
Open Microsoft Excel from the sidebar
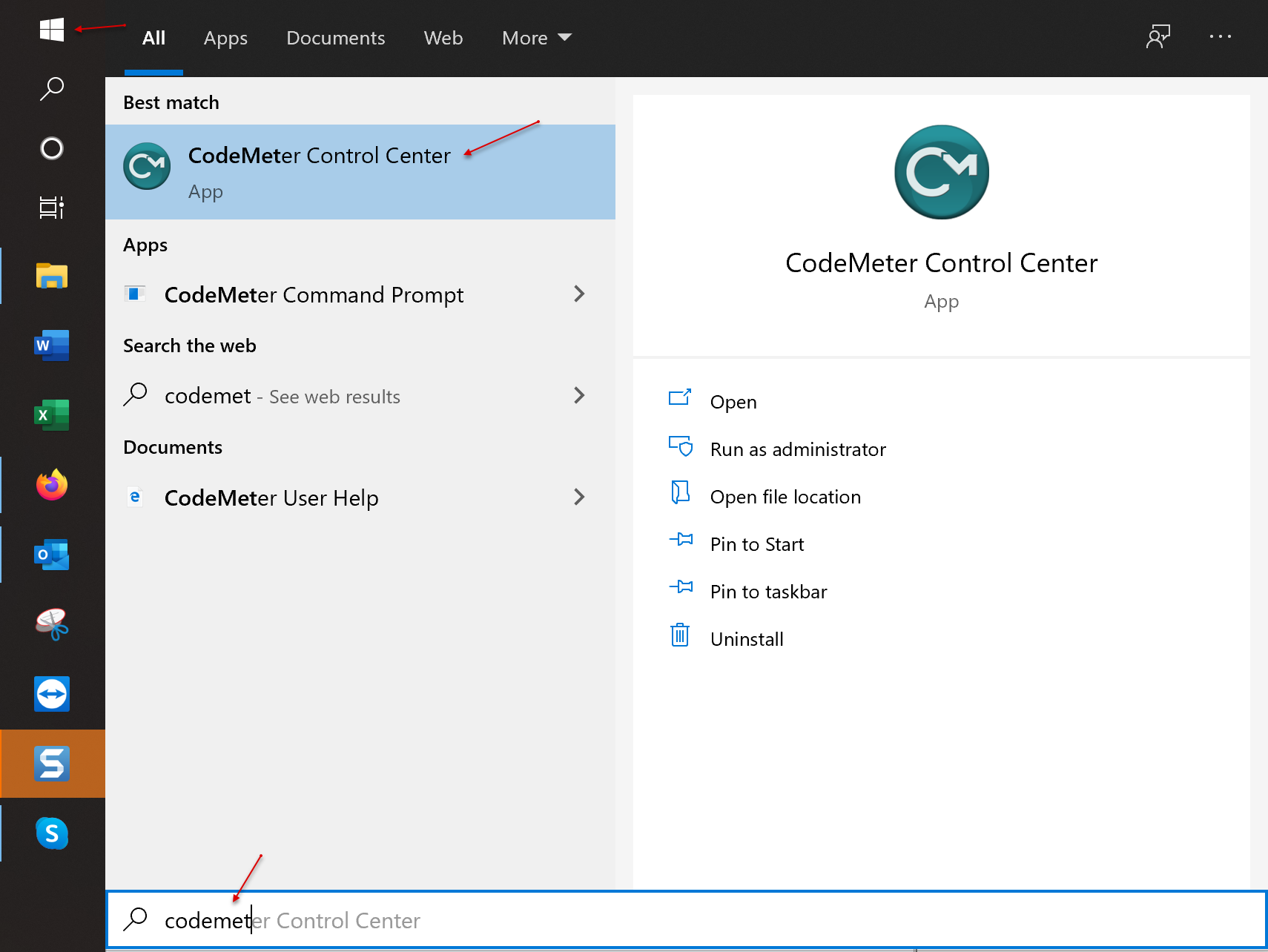click(51, 414)
